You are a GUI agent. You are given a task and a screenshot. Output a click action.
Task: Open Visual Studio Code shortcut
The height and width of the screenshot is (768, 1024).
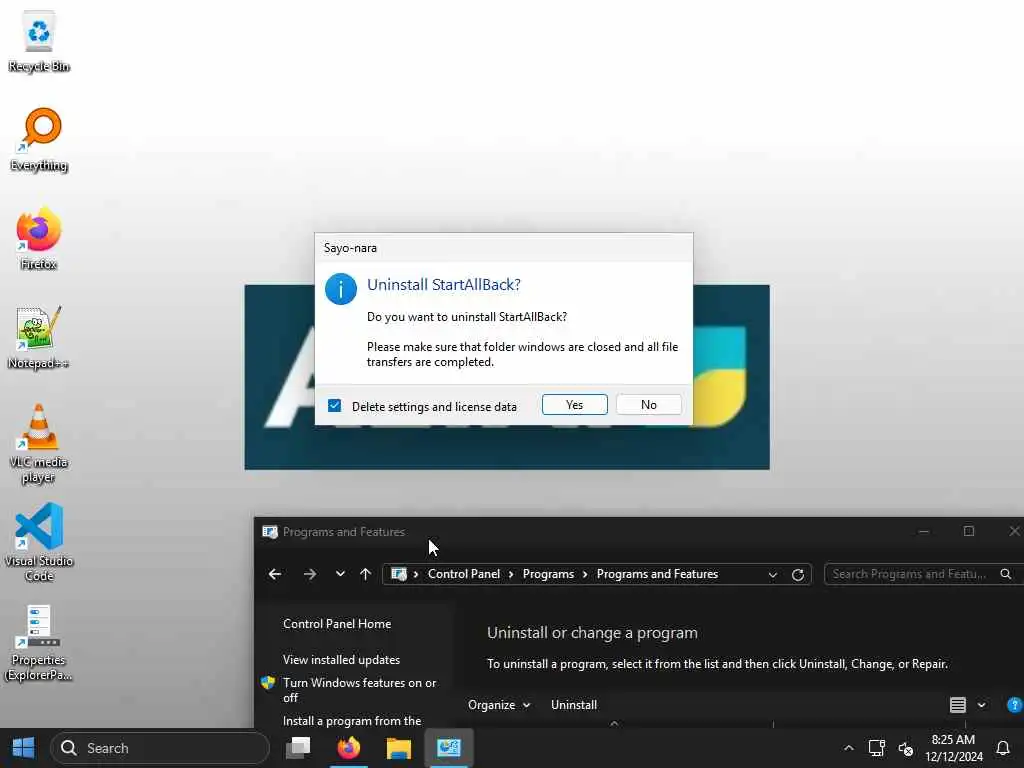coord(39,543)
